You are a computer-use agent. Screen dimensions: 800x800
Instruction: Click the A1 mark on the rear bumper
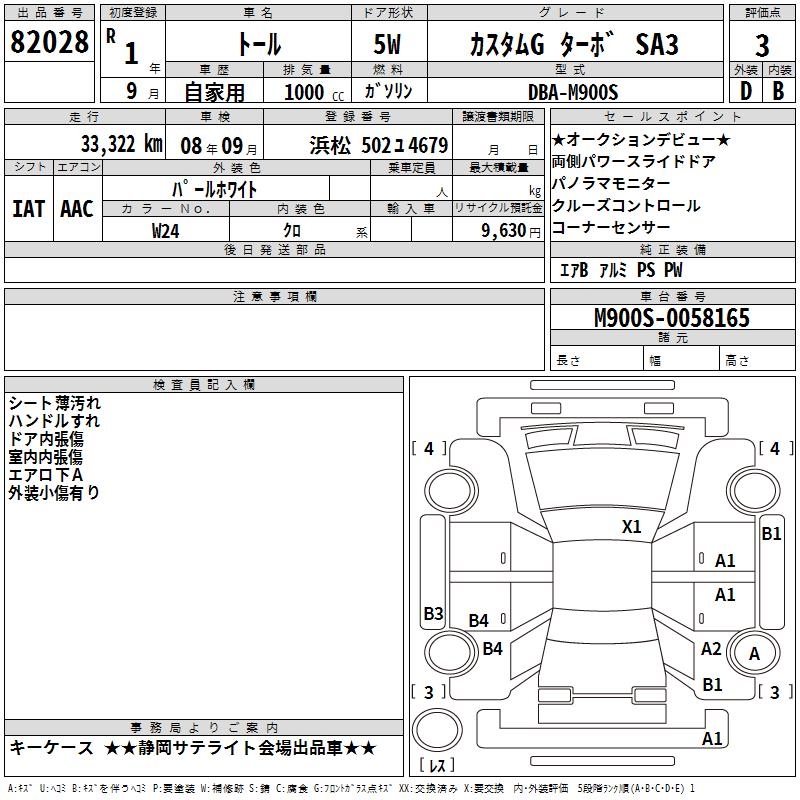pos(712,738)
